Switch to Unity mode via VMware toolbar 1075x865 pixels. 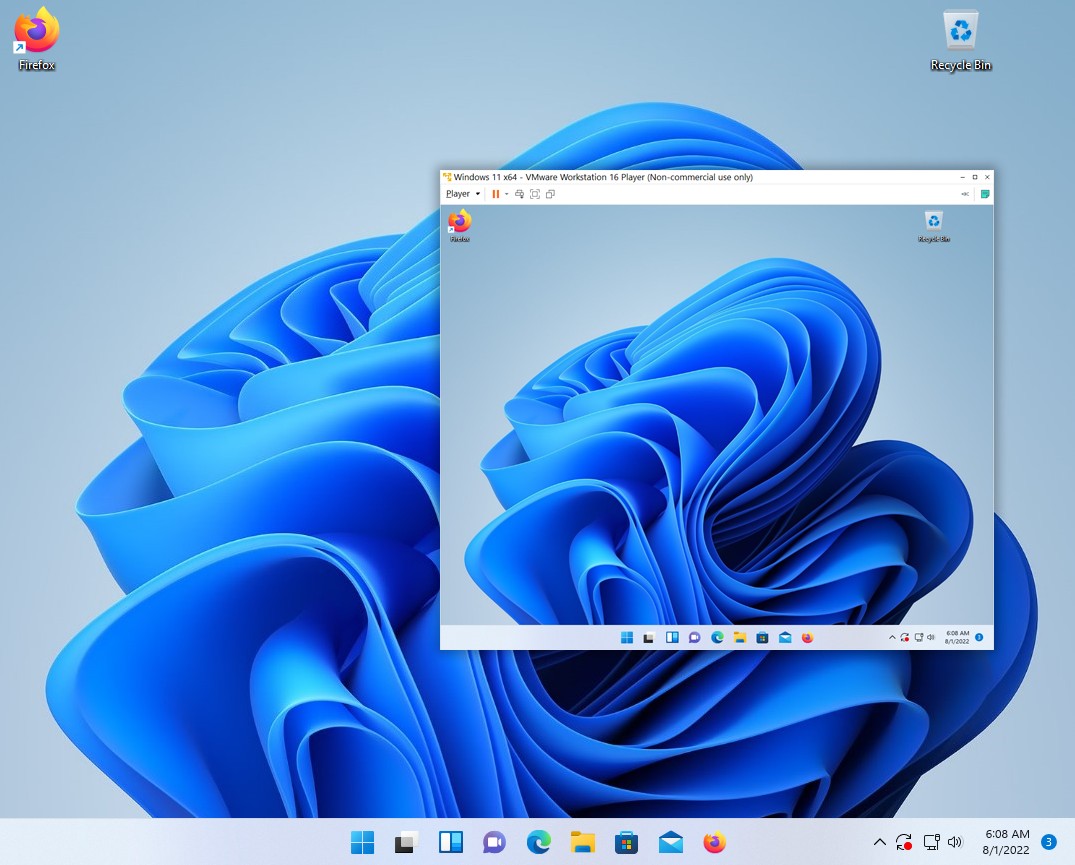pos(549,193)
